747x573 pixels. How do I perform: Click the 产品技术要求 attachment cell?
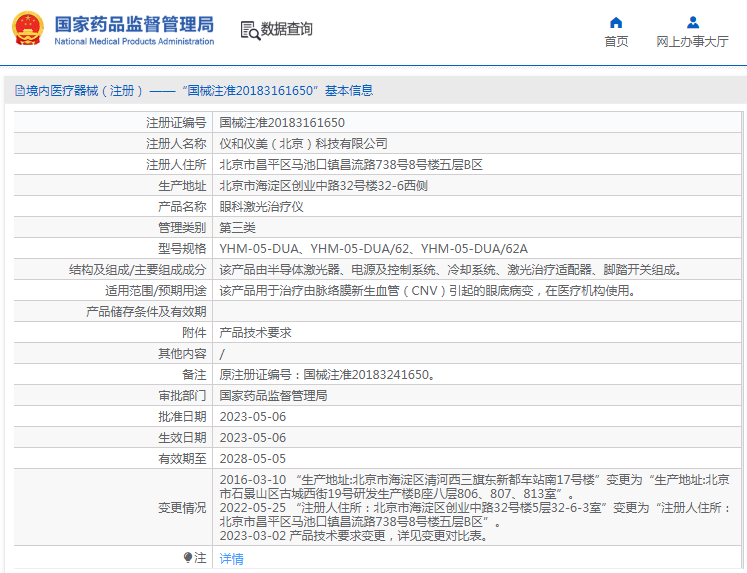click(x=255, y=333)
